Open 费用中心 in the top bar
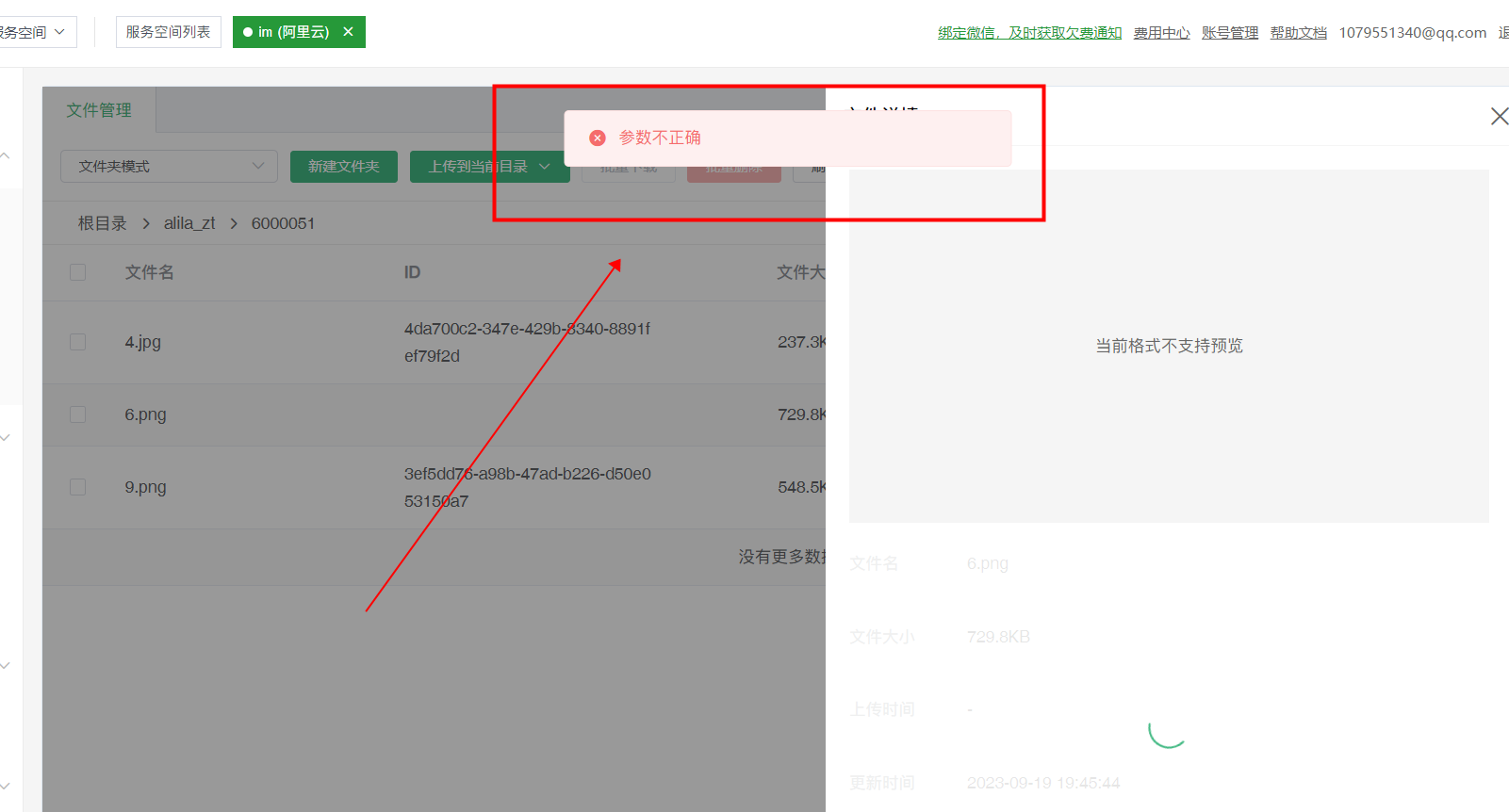This screenshot has width=1509, height=812. tap(1161, 33)
